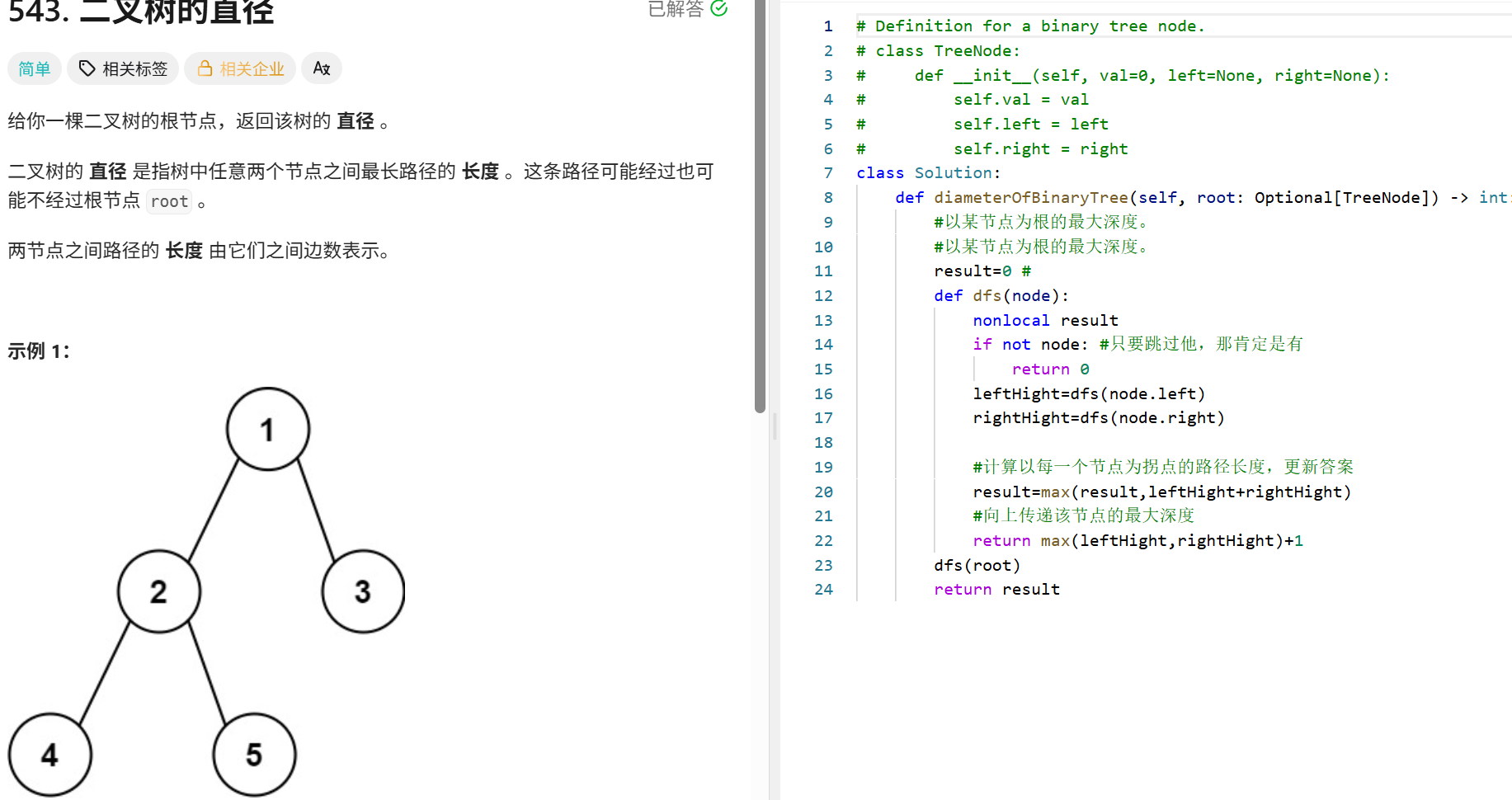Click the self.right = right comment line
The image size is (1512, 800).
pyautogui.click(x=992, y=149)
